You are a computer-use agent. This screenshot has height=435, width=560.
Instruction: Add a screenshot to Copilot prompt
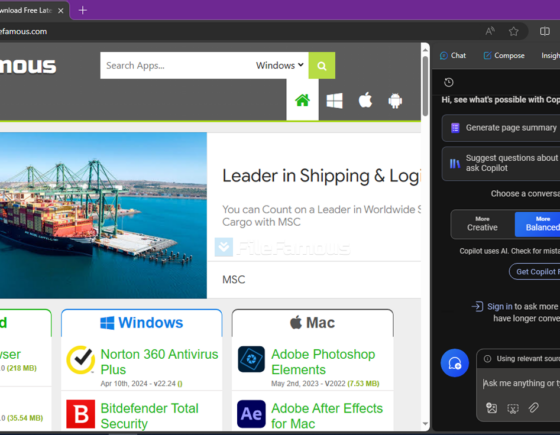513,408
